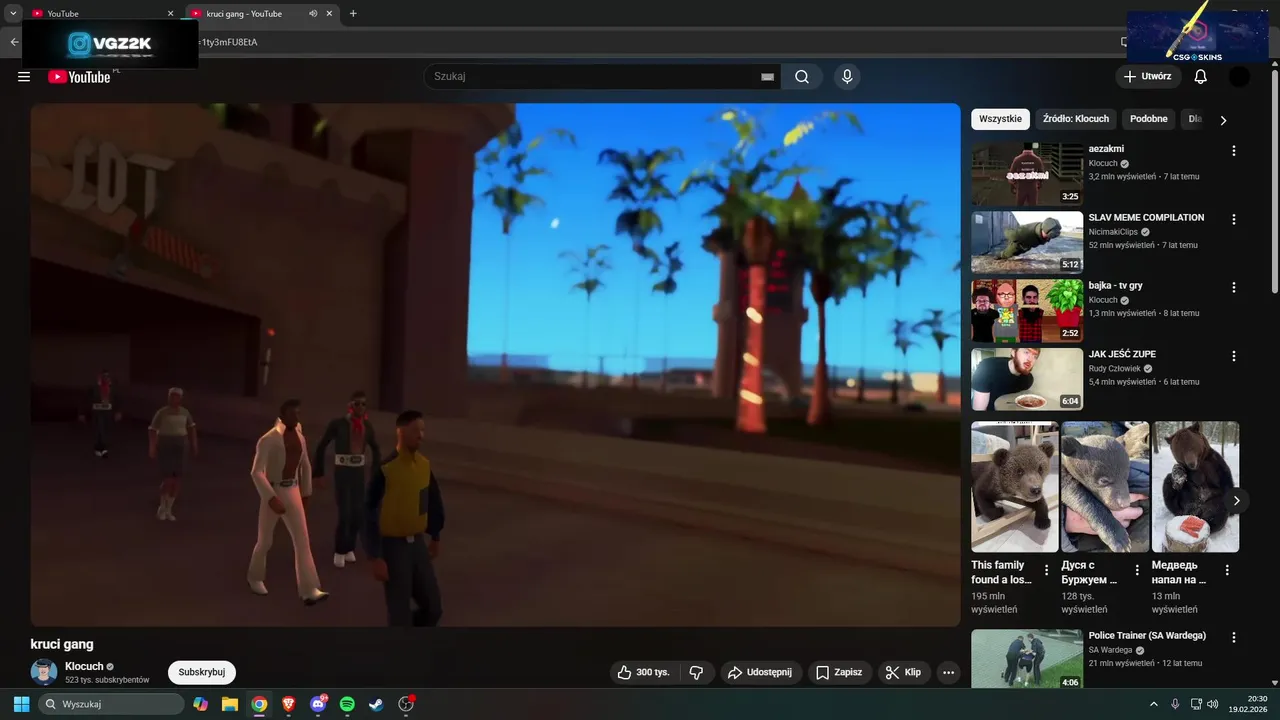Open options for the aezakmi video
The height and width of the screenshot is (720, 1280).
click(1233, 151)
